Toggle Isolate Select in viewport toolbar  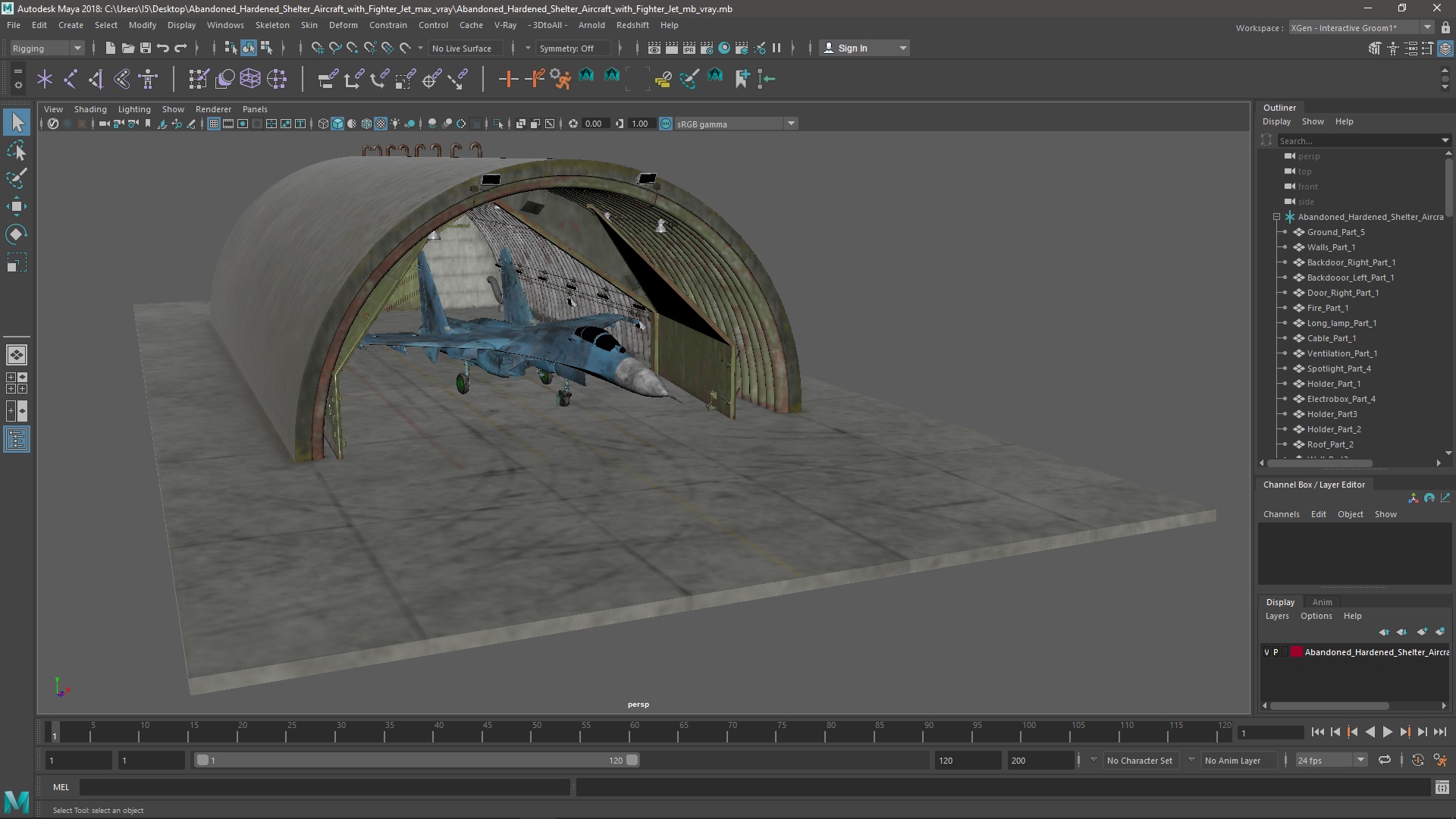point(498,124)
